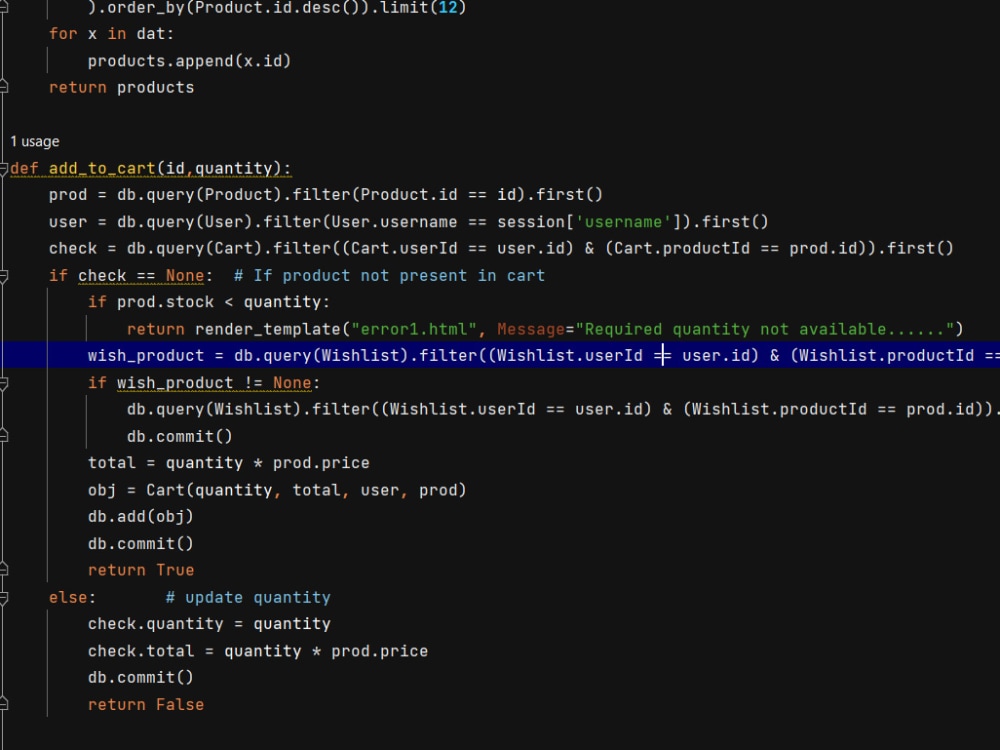Click "User.username" in the user filter
Screen dimensions: 1000x750
pyautogui.click(x=393, y=222)
